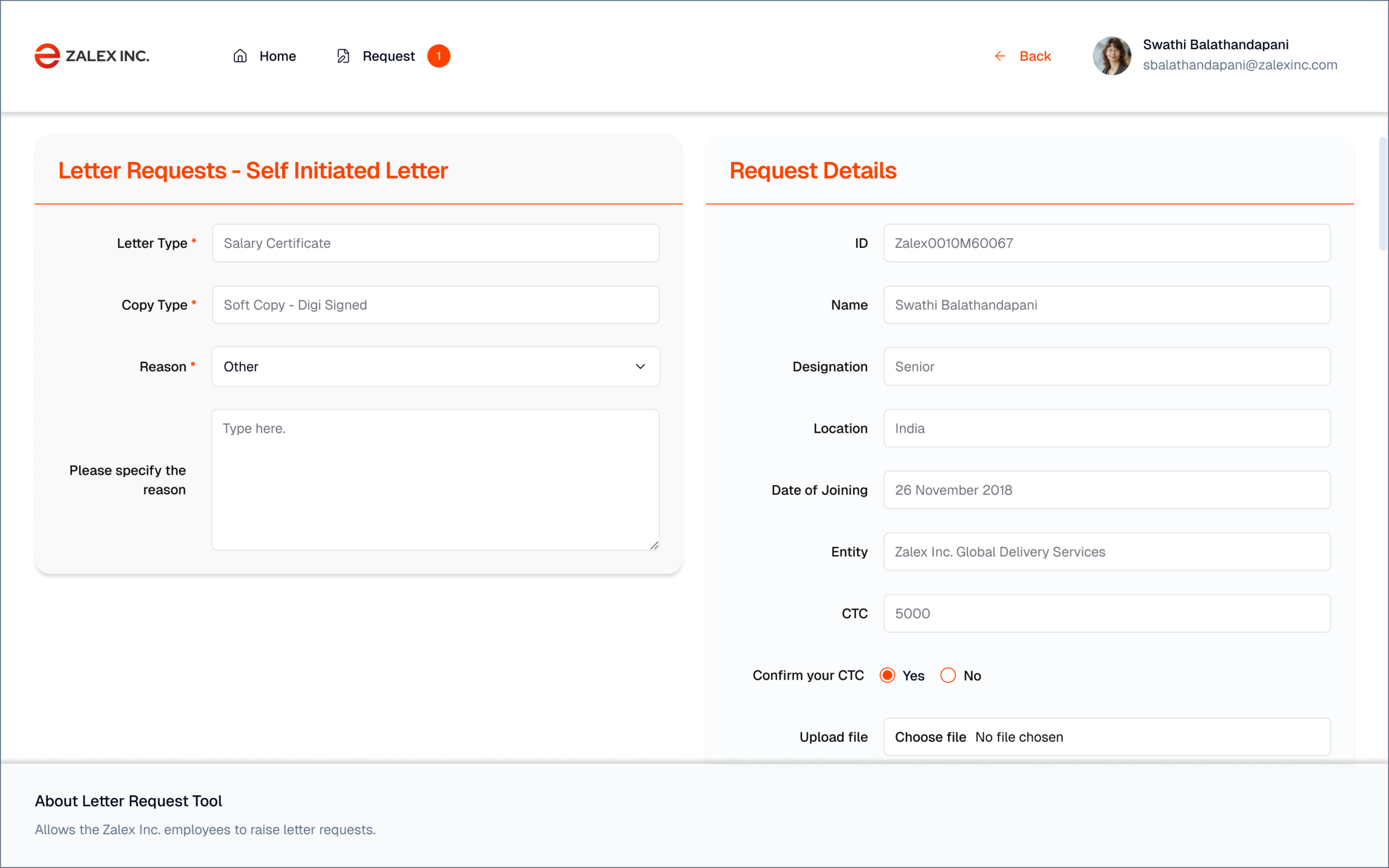Click the Choose file button
1389x868 pixels.
point(931,737)
